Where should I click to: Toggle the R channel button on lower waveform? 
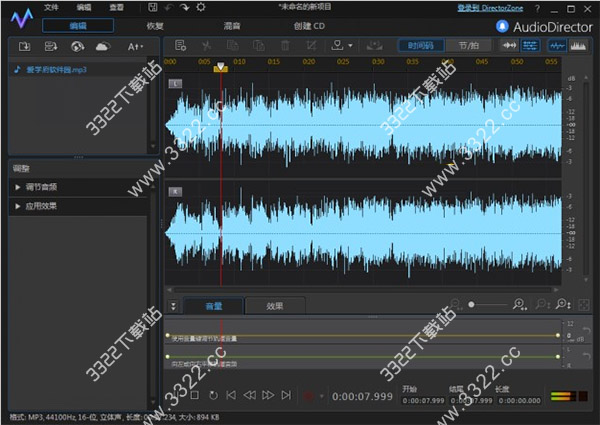[x=175, y=192]
